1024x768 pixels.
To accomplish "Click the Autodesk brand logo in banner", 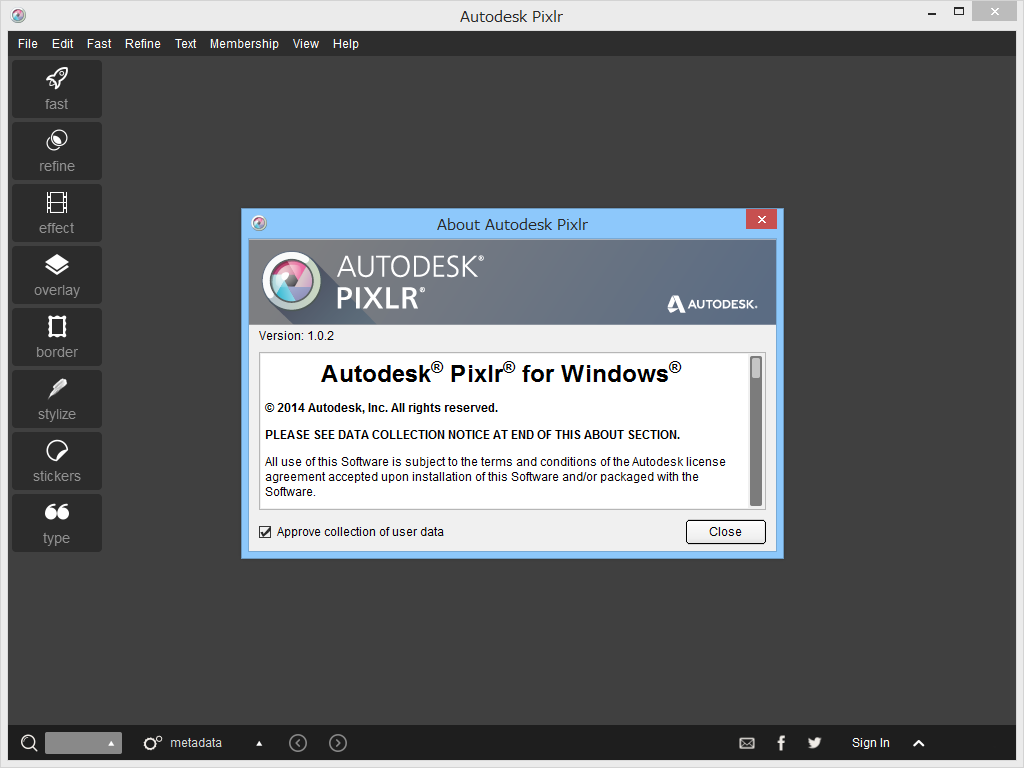I will click(x=712, y=304).
